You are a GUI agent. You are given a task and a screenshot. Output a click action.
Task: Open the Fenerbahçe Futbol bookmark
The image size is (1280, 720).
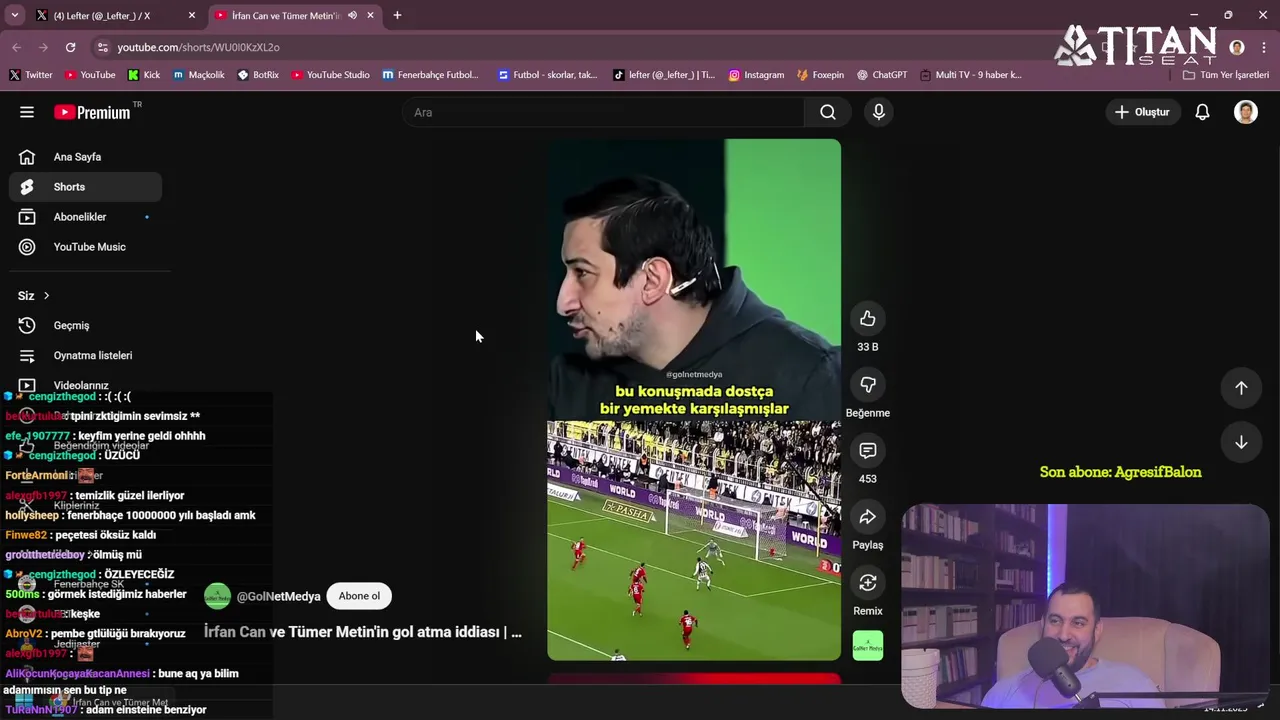(x=431, y=75)
